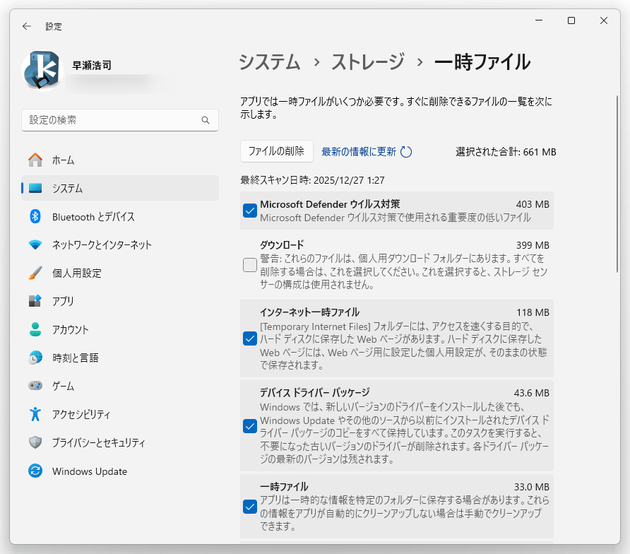This screenshot has width=630, height=554.
Task: Click the vertical scrollbar thumb
Action: (617, 184)
